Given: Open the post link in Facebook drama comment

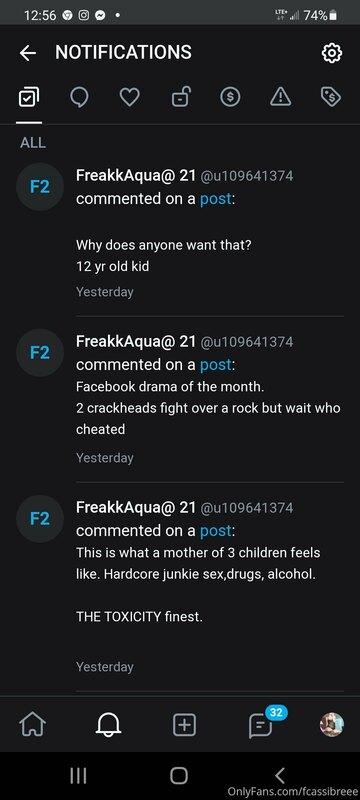Looking at the screenshot, I should (x=216, y=364).
